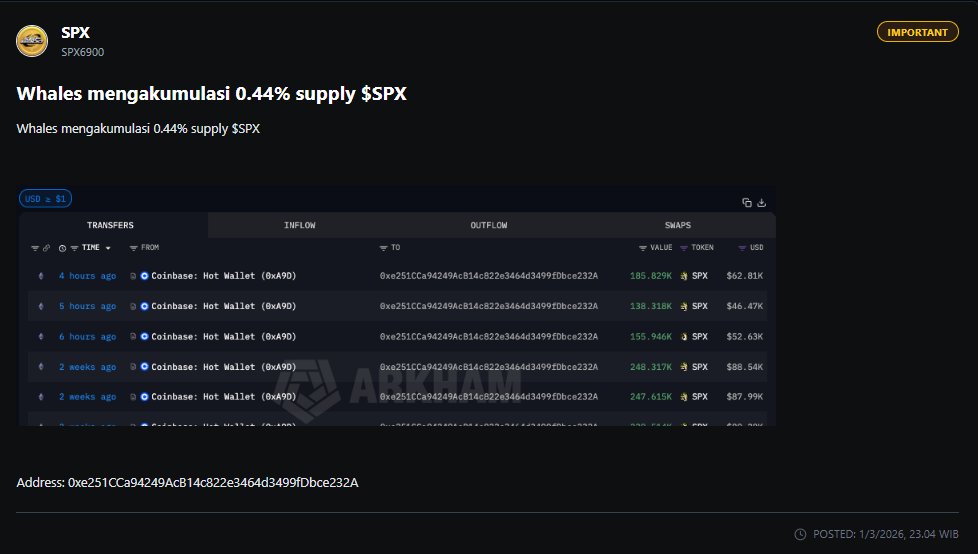Click document icon in the 6 hours ago row
Screen dimensions: 978x554
(x=133, y=336)
